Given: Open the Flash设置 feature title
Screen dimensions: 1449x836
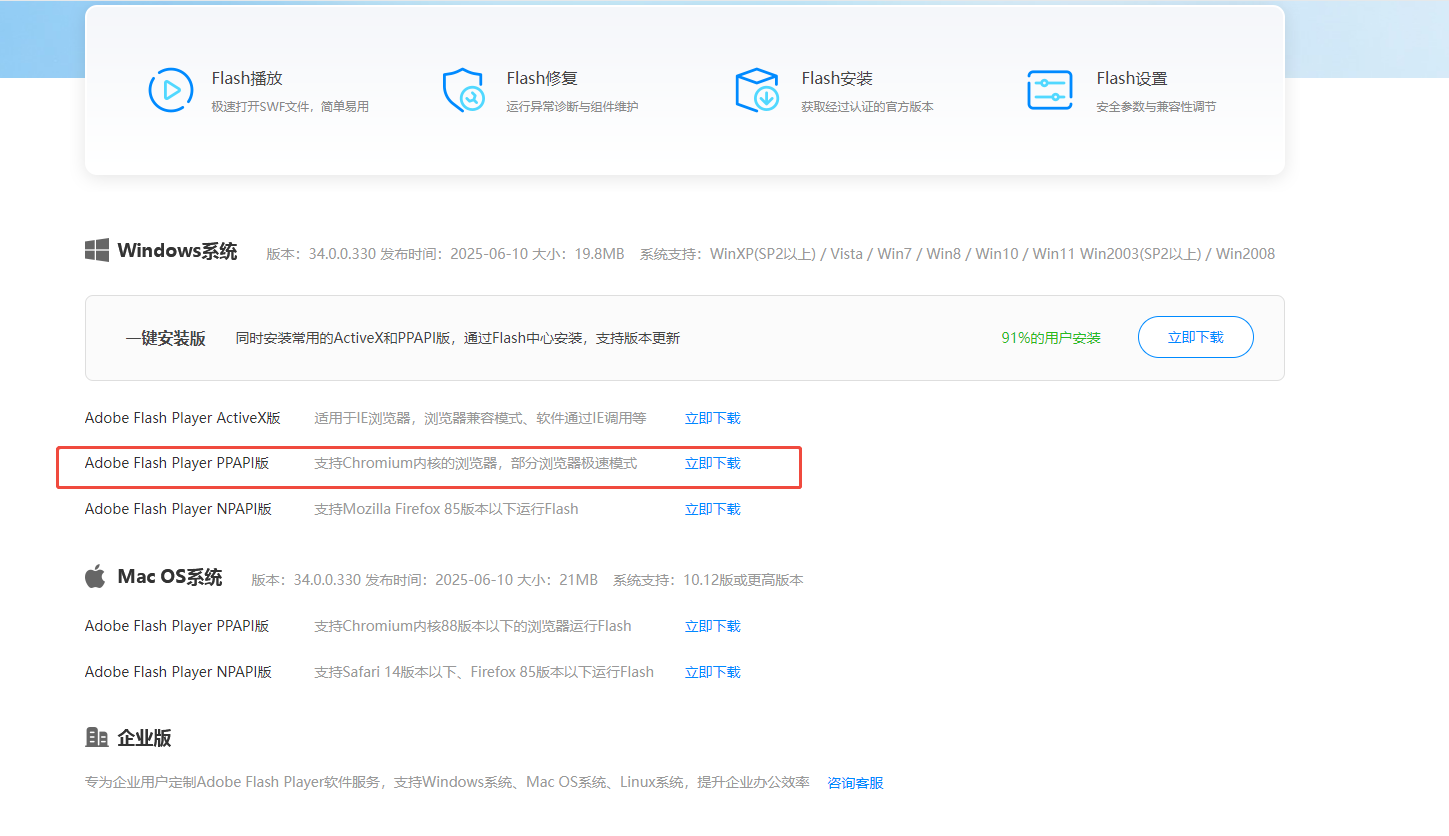Looking at the screenshot, I should 1132,78.
